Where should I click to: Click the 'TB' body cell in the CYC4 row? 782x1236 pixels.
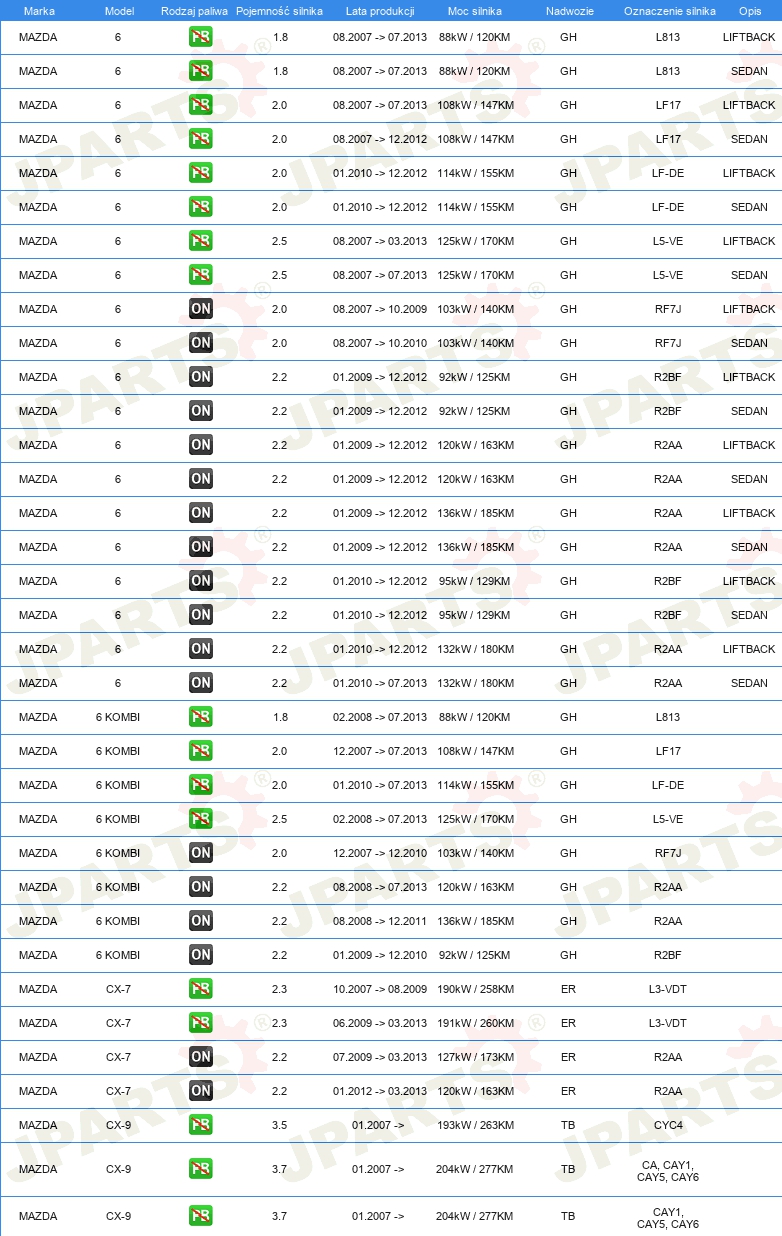[568, 1125]
